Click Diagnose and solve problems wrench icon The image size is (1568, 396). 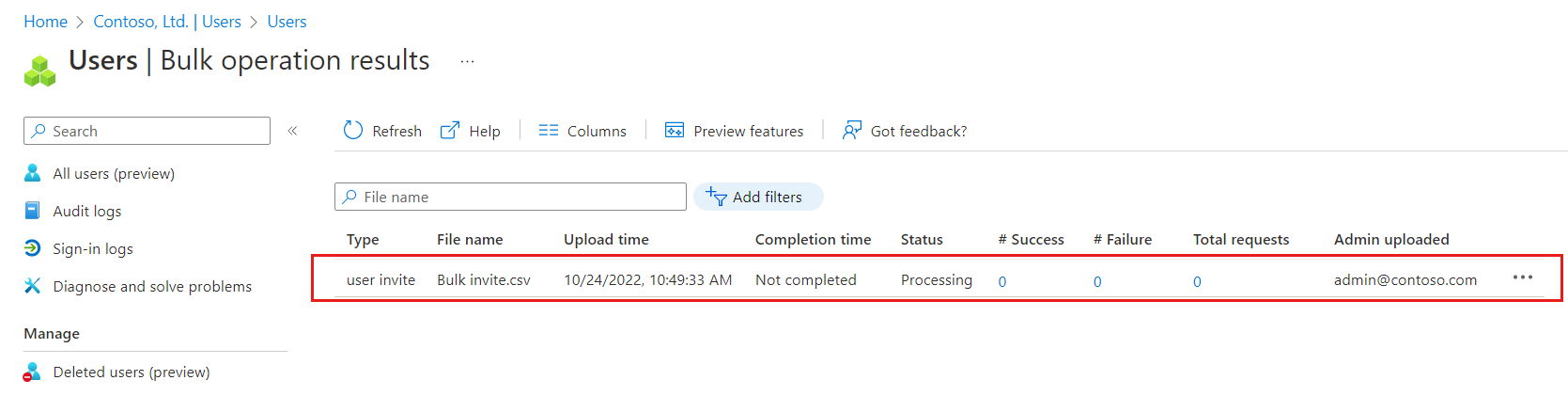[32, 286]
